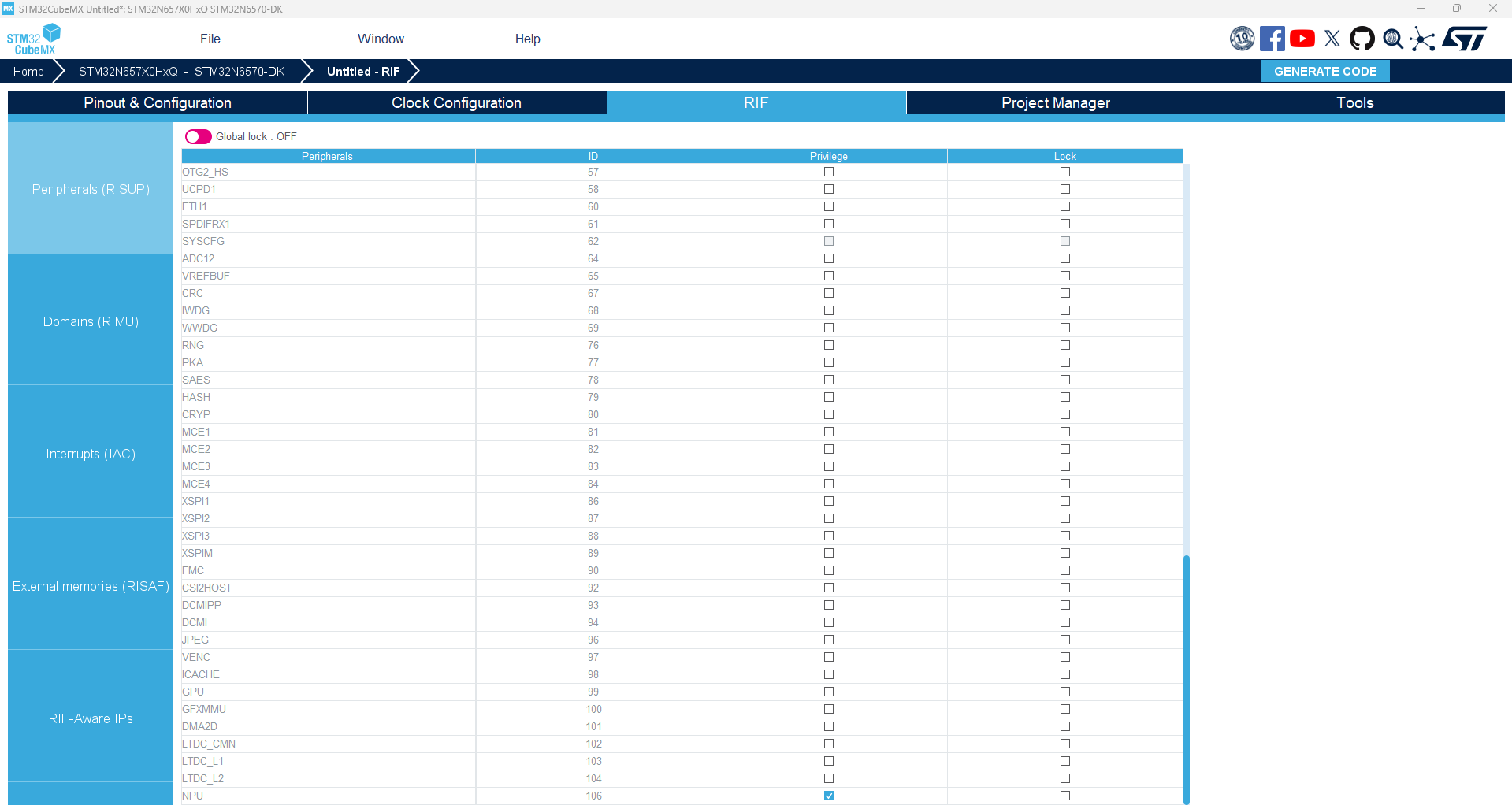Select the RIF tab
The height and width of the screenshot is (809, 1512).
click(756, 102)
